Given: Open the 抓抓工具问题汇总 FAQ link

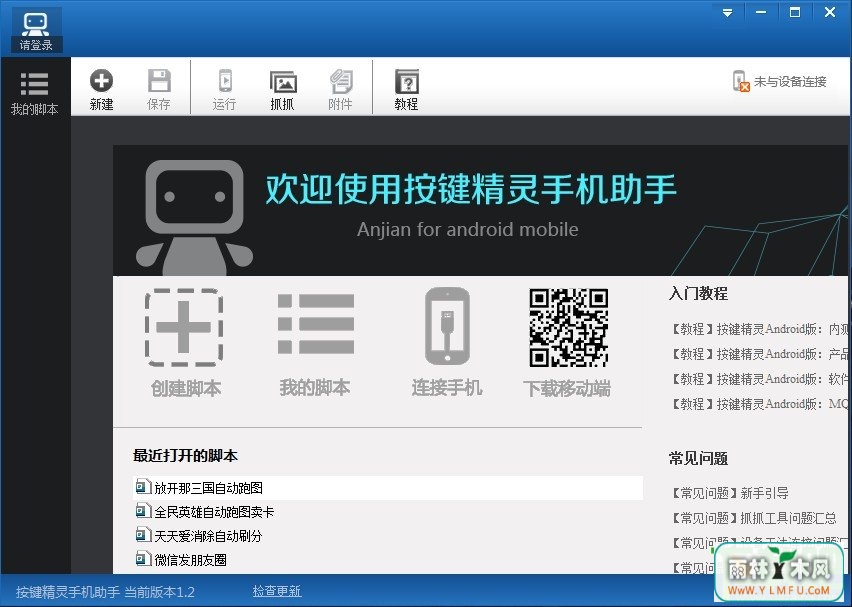Looking at the screenshot, I should [x=754, y=518].
